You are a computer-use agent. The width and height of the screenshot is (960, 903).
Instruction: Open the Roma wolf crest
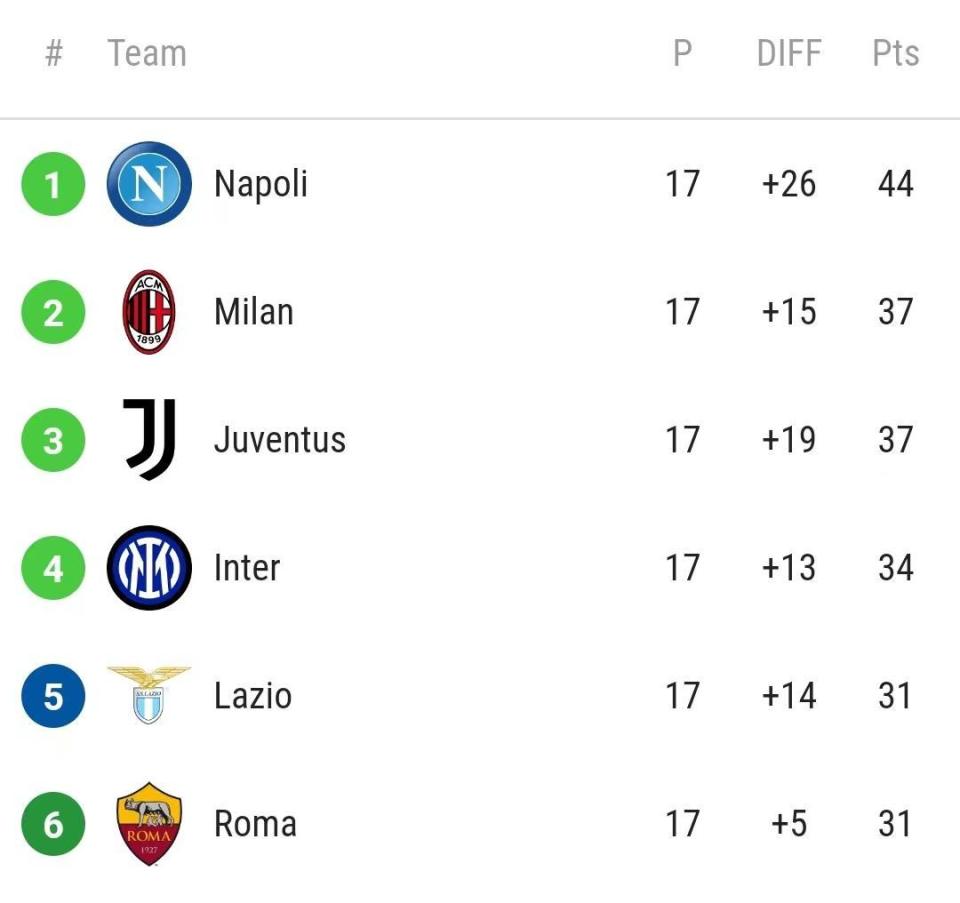tap(149, 823)
